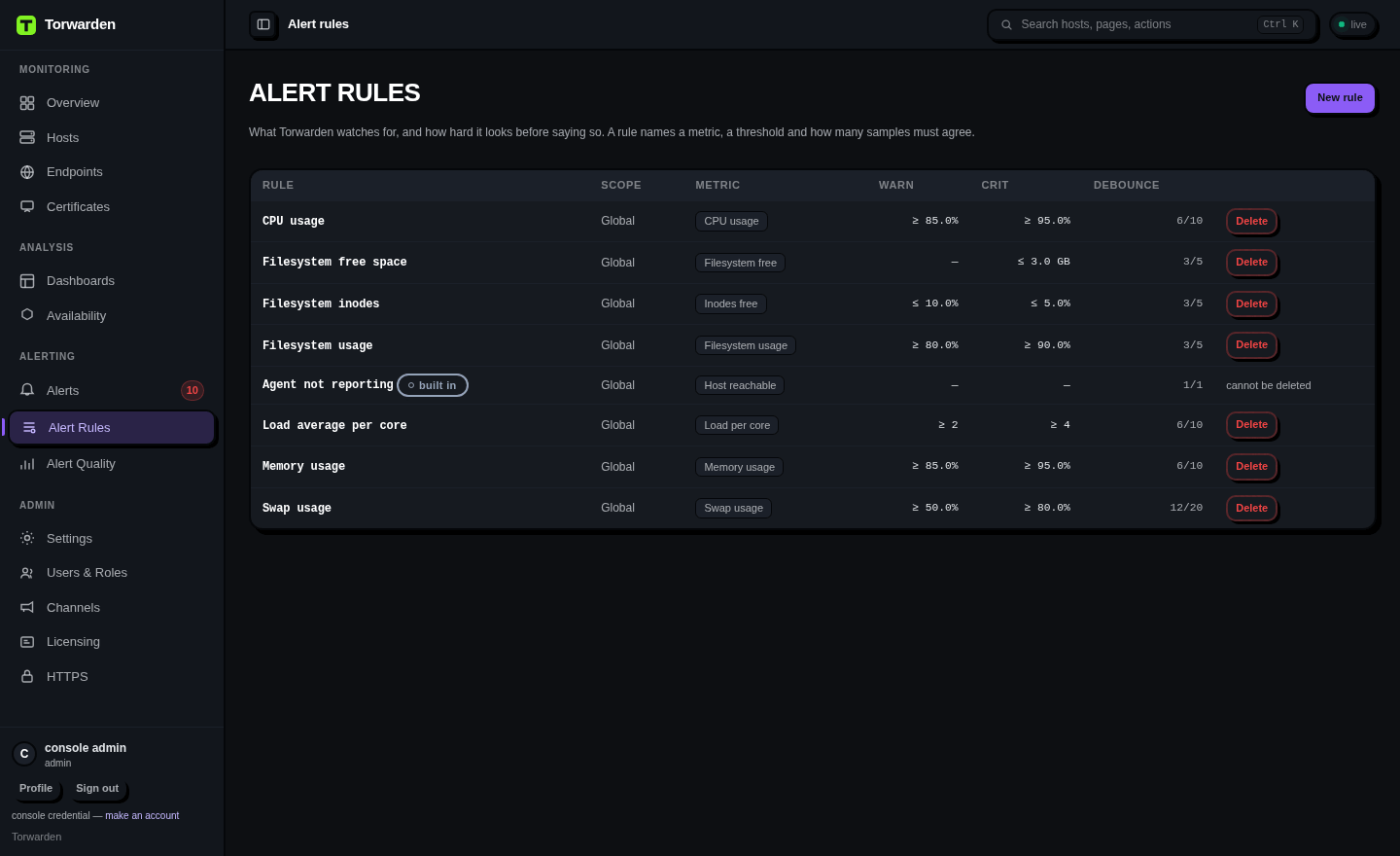Click the Sign out button
Viewport: 1400px width, 856px height.
(x=97, y=789)
